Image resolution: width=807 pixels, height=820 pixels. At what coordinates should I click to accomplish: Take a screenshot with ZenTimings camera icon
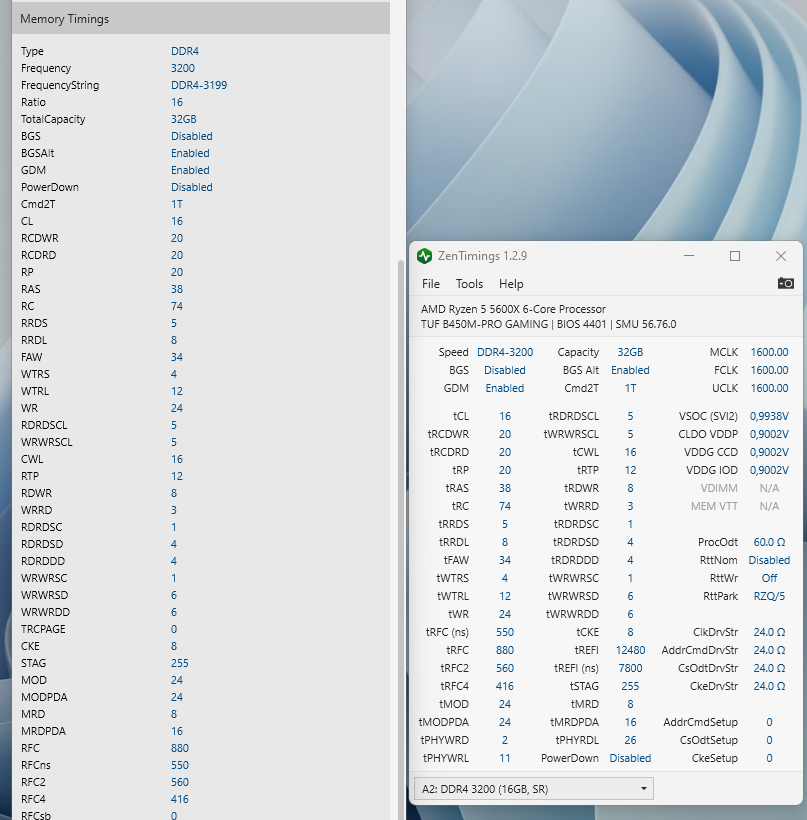pos(786,283)
